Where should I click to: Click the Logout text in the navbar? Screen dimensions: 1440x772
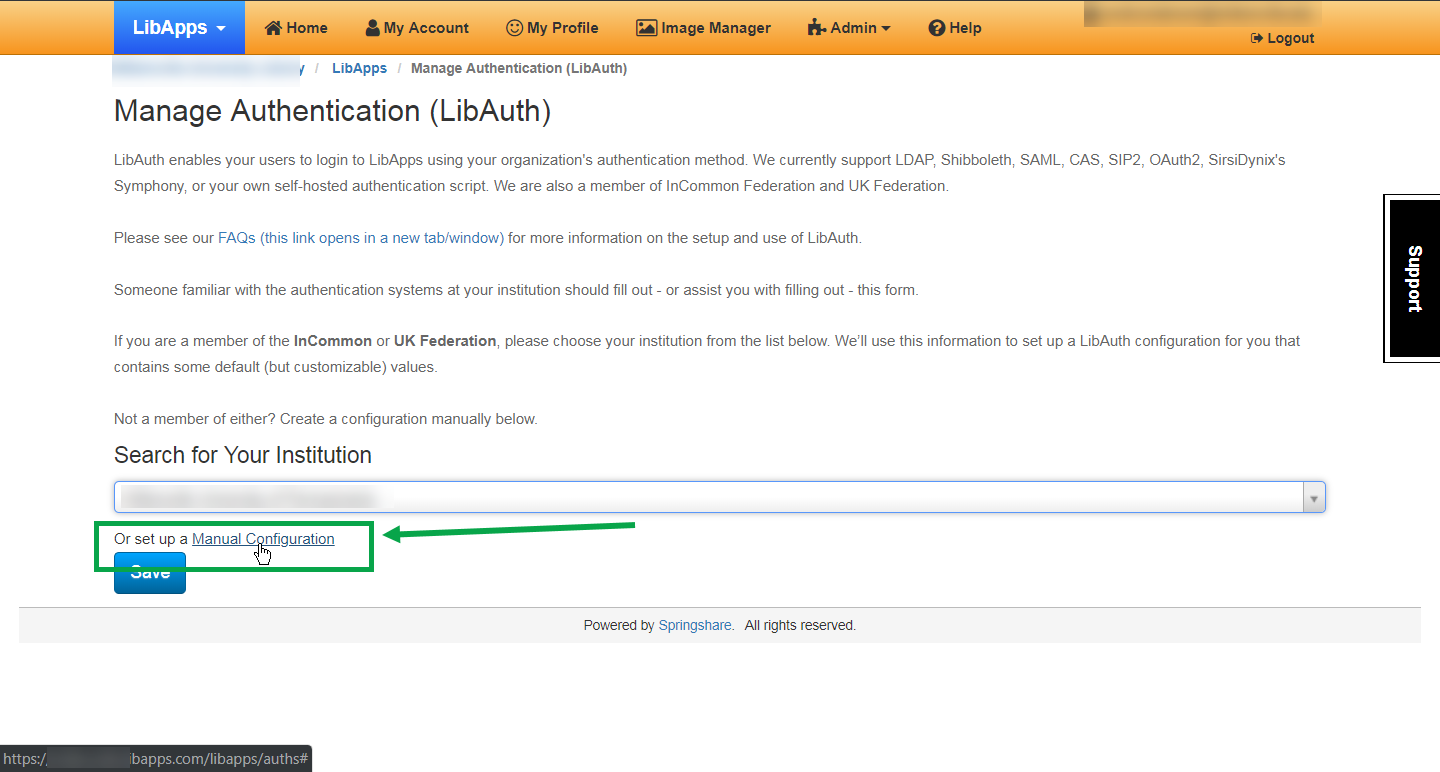coord(1290,38)
